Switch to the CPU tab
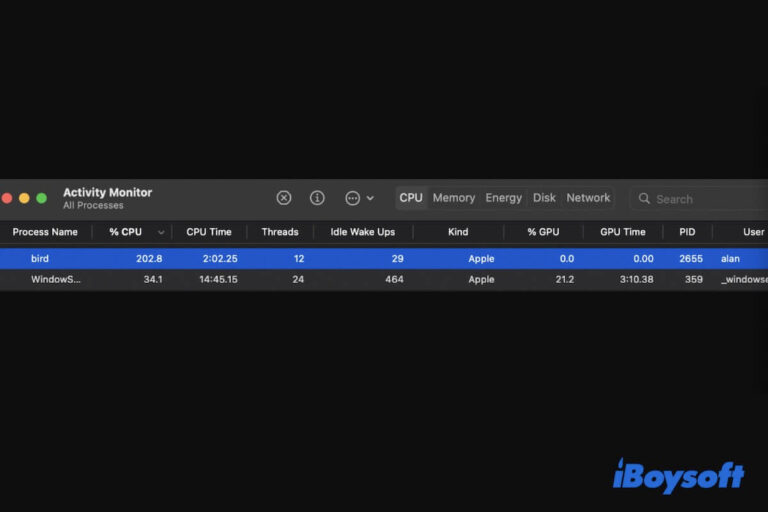 [410, 198]
